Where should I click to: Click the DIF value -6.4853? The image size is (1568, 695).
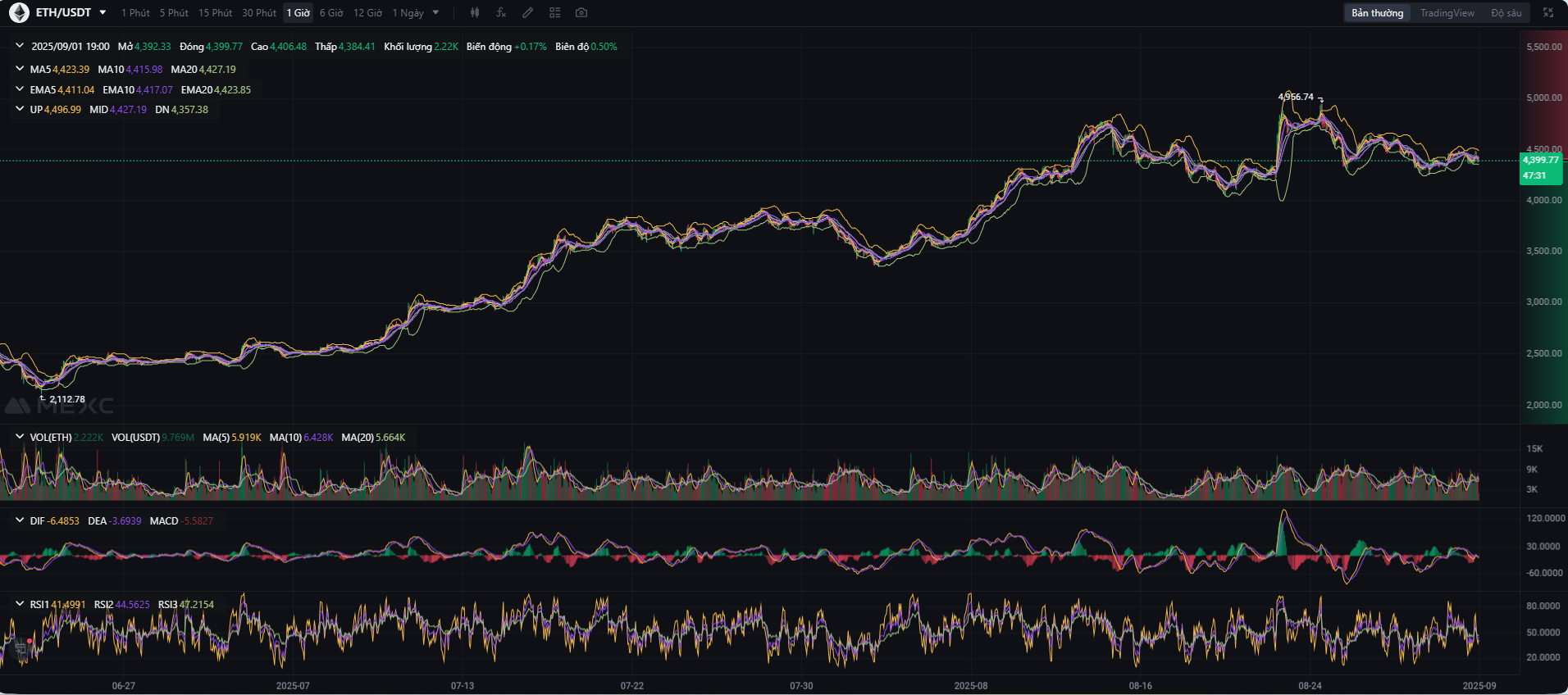tap(63, 521)
